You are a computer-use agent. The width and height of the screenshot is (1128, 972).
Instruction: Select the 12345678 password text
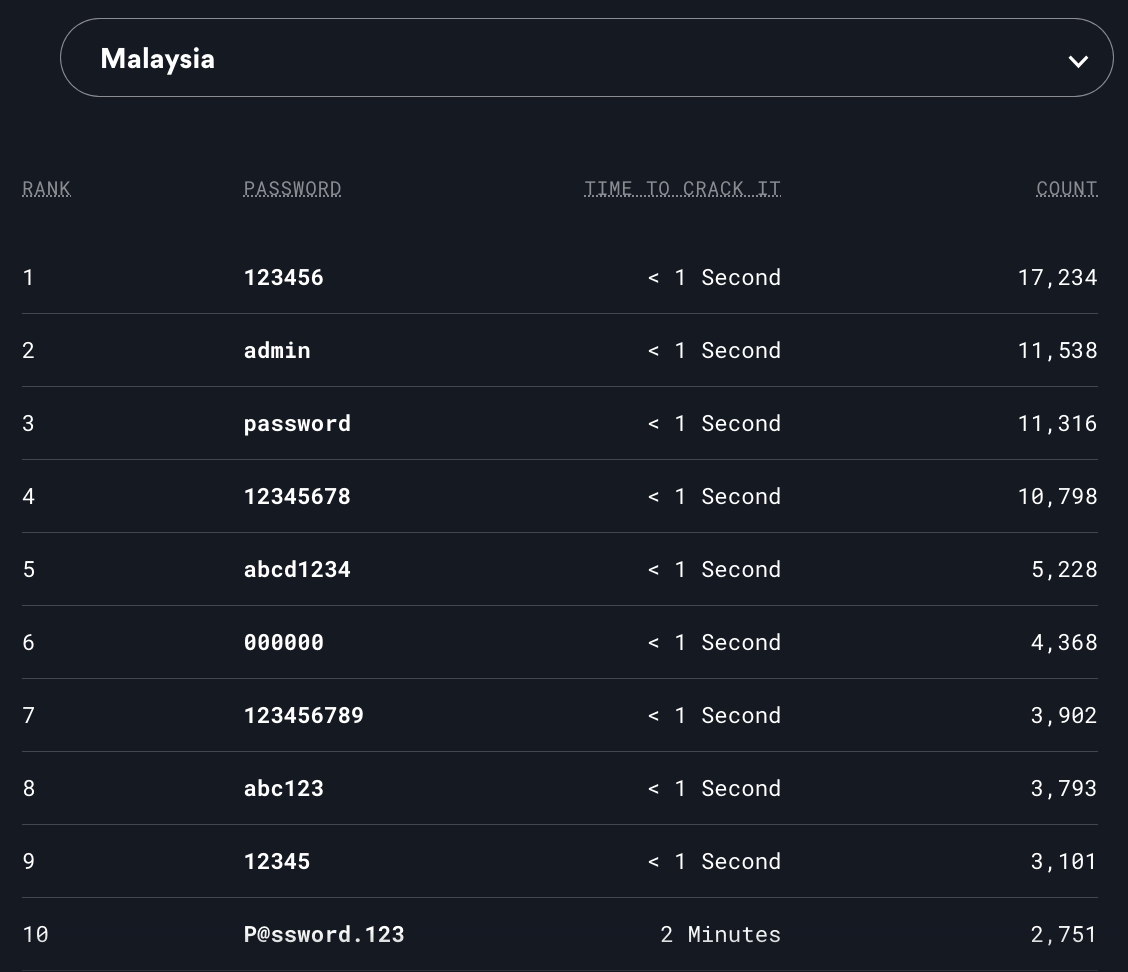tap(297, 496)
